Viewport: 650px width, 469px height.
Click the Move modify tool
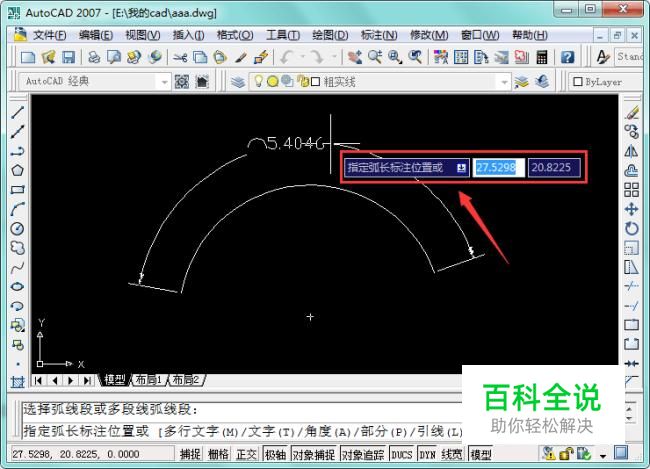[631, 209]
